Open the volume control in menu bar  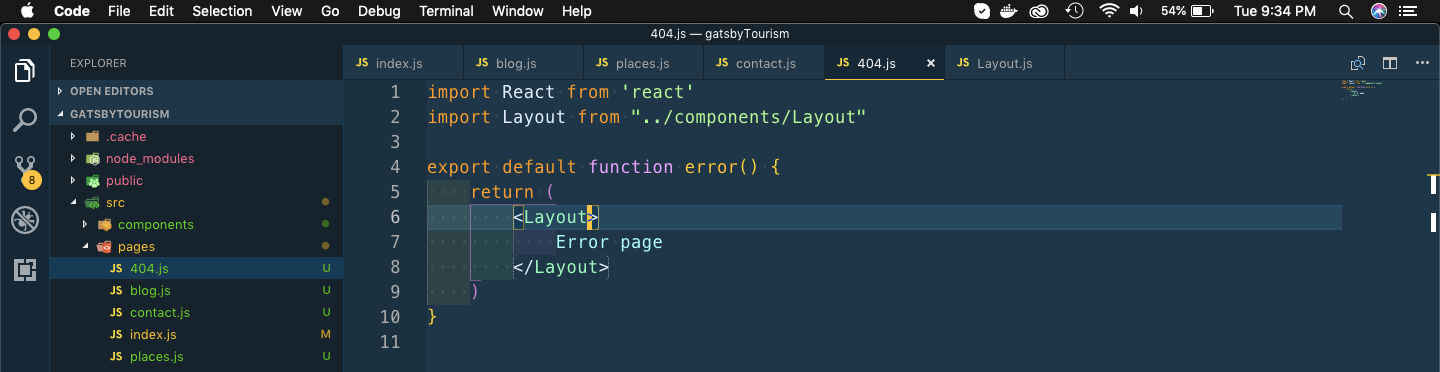[1137, 11]
